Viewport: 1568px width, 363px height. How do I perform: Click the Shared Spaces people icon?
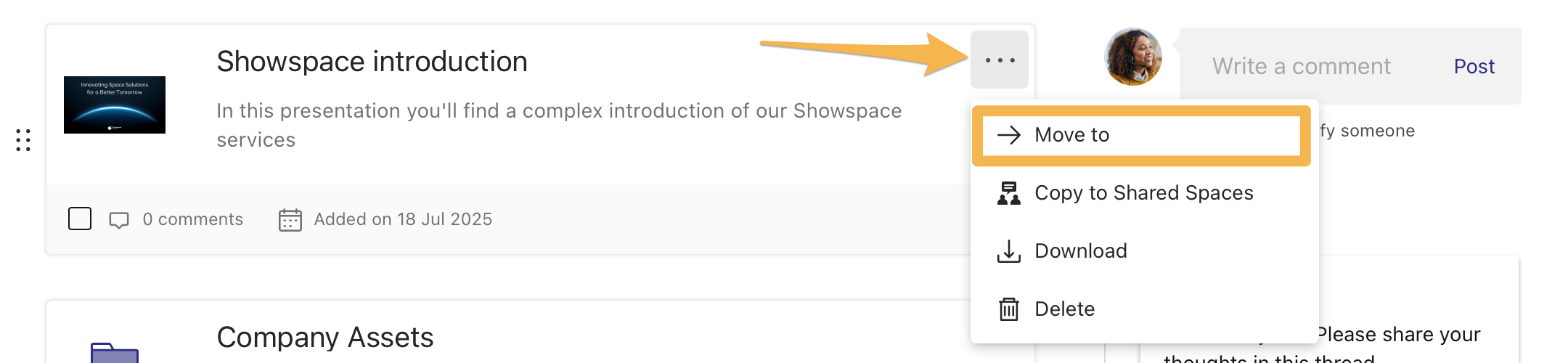pyautogui.click(x=1009, y=193)
